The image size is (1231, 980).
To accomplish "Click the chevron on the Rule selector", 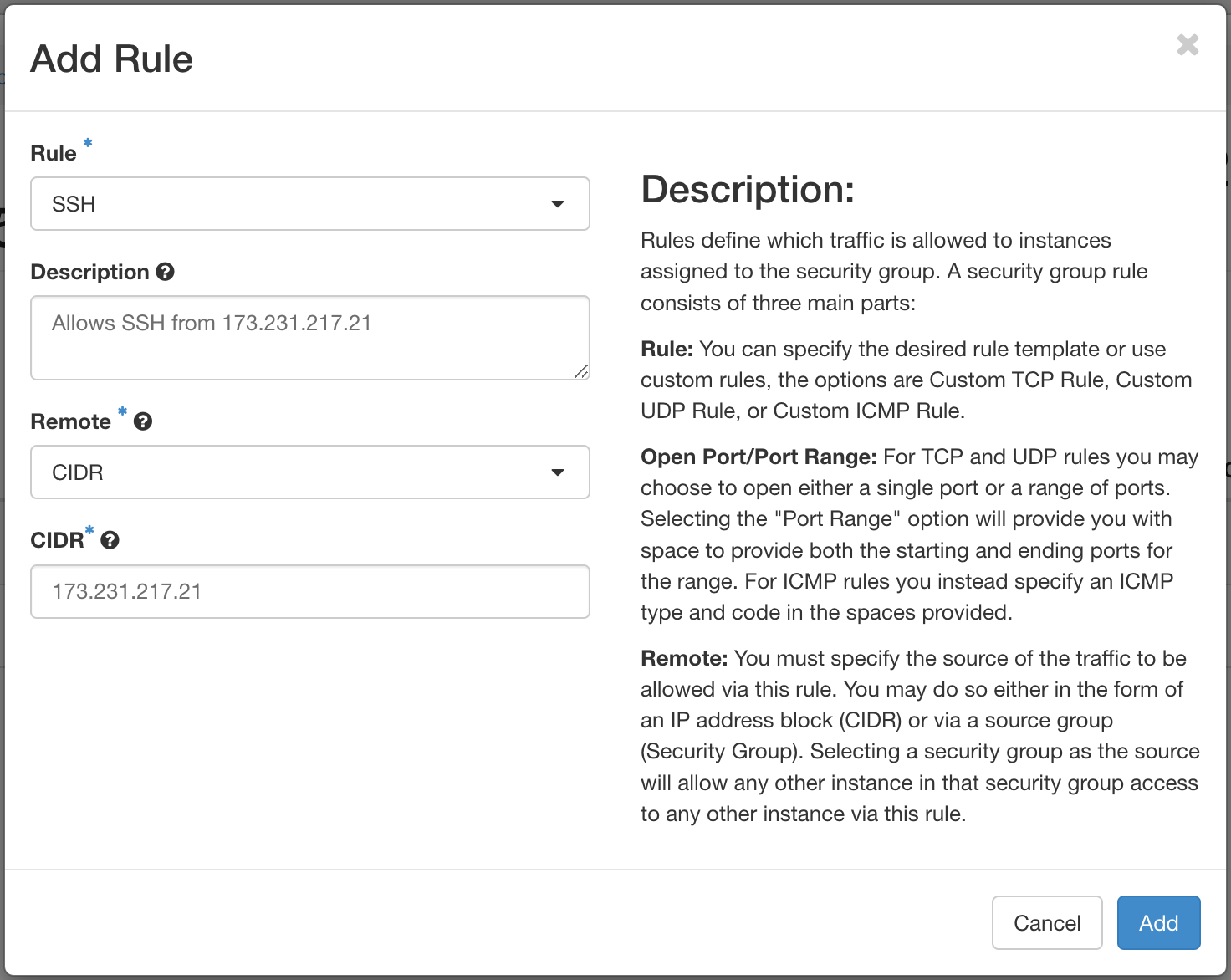I will pyautogui.click(x=558, y=203).
